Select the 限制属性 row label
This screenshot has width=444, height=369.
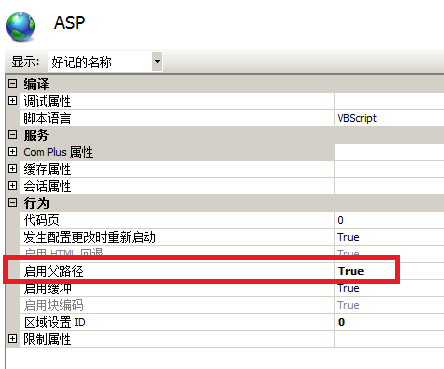[x=47, y=339]
